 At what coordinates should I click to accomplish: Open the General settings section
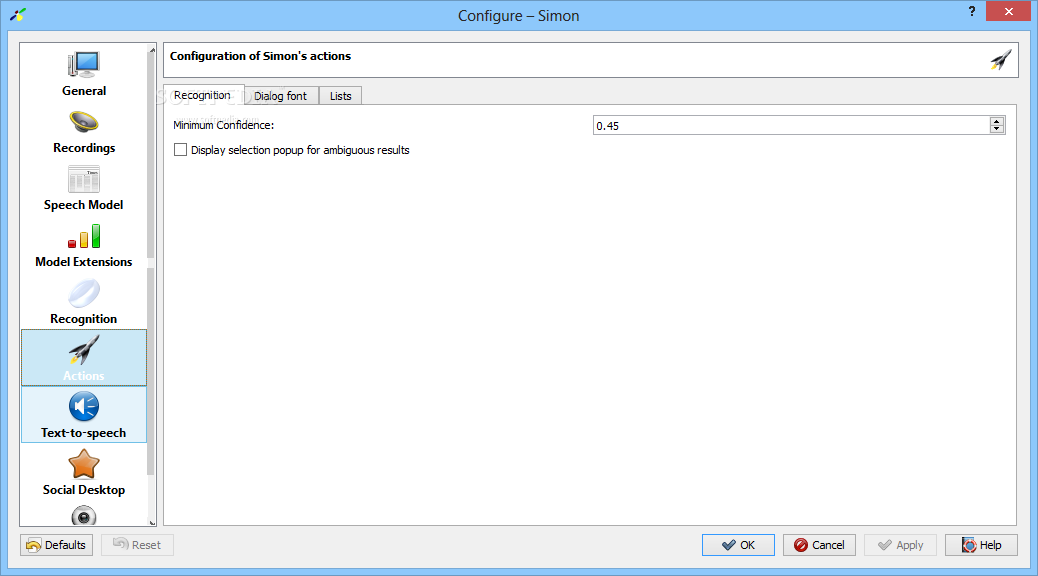(x=83, y=73)
